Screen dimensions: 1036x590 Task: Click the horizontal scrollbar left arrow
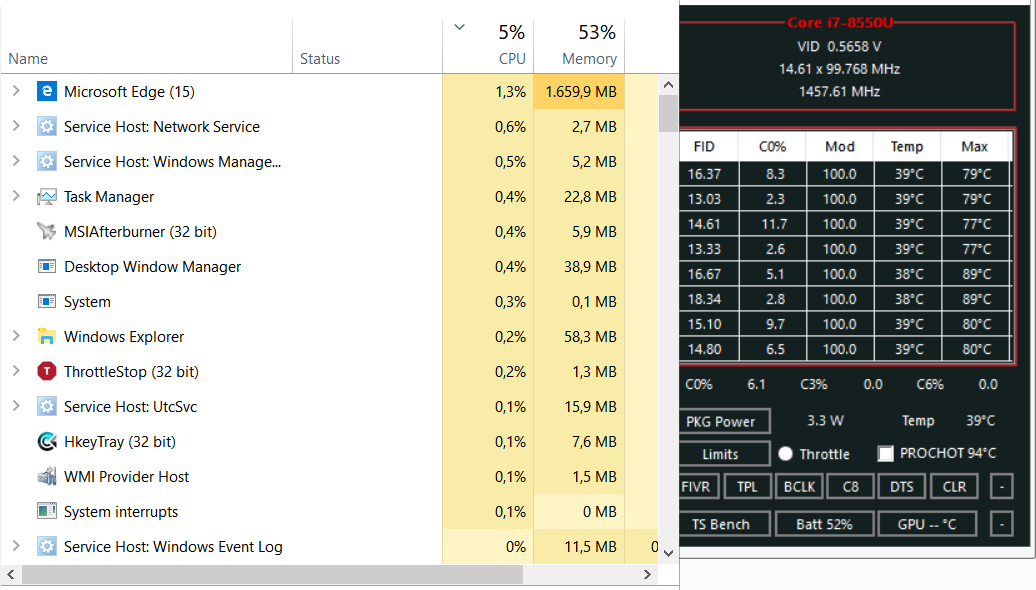click(x=11, y=575)
